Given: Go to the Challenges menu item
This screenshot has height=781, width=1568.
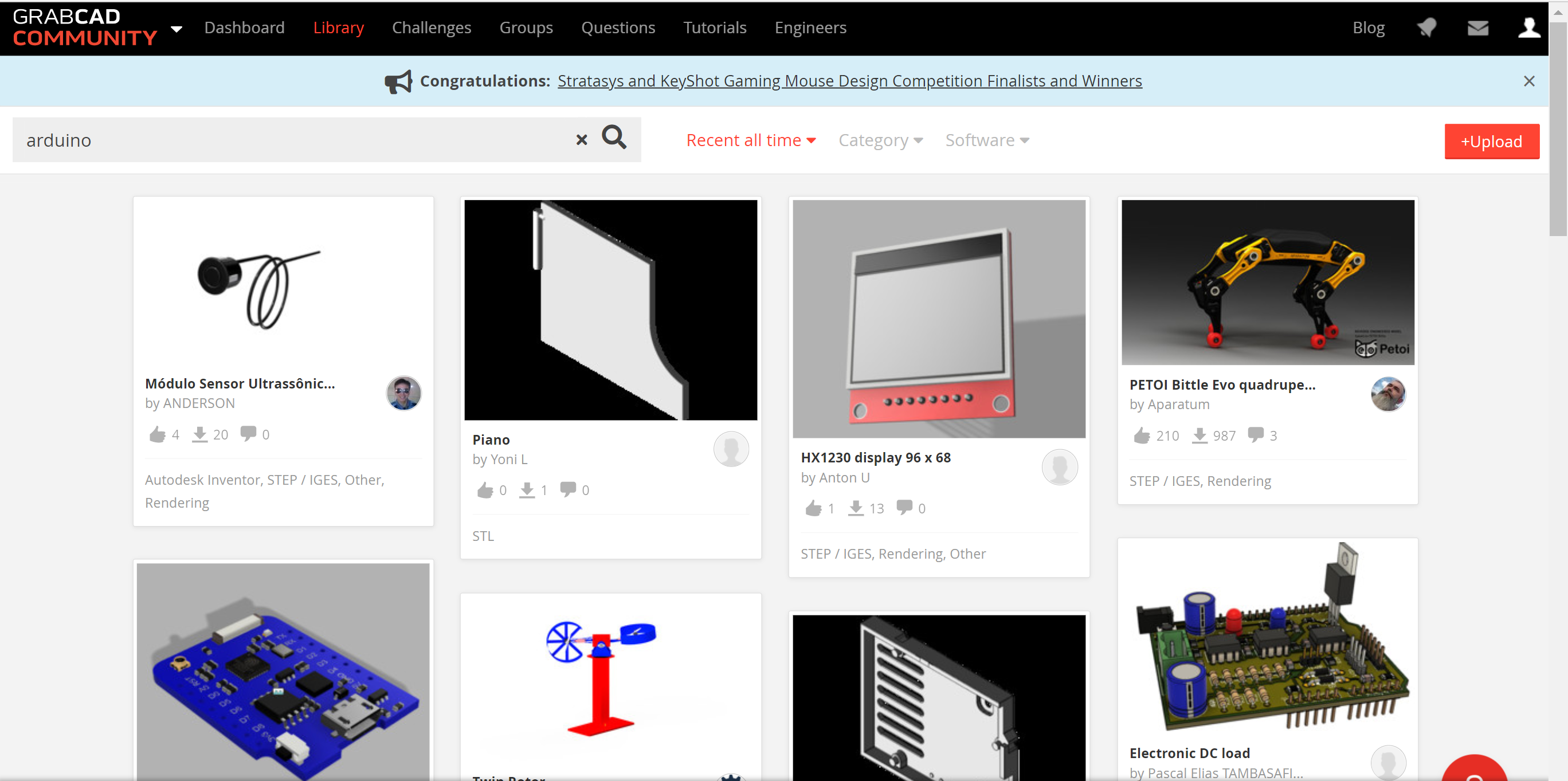Looking at the screenshot, I should (x=431, y=28).
